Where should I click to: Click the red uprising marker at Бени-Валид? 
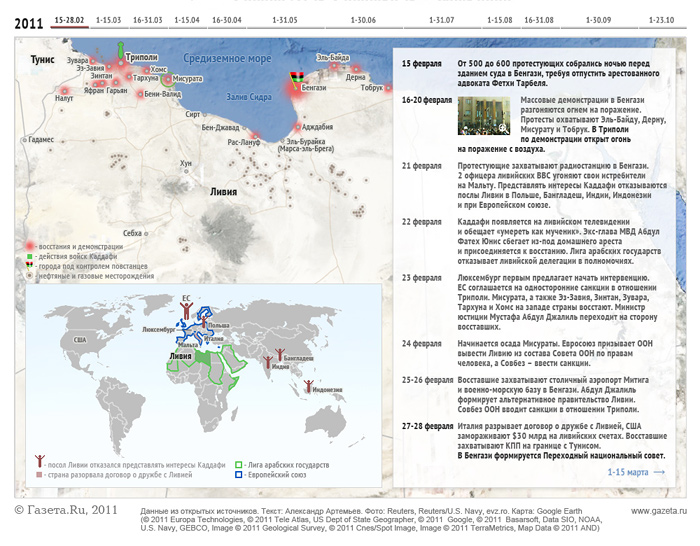coord(141,94)
